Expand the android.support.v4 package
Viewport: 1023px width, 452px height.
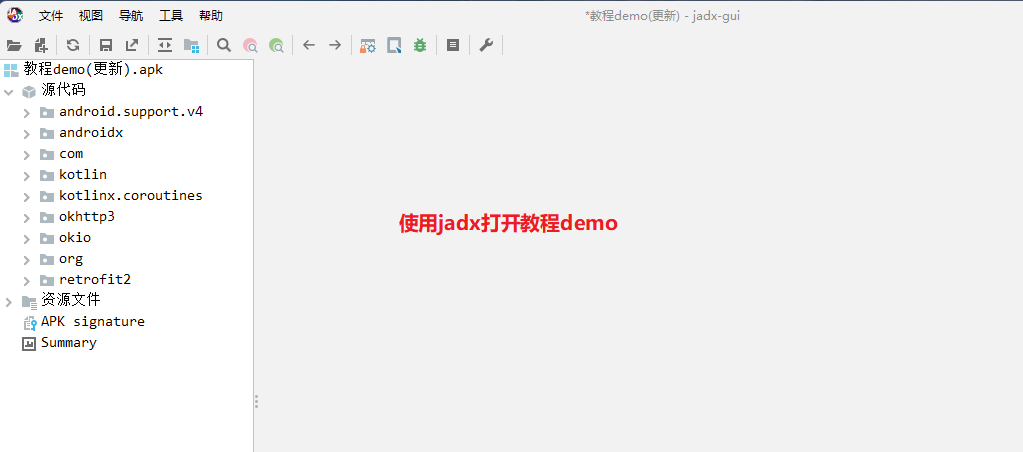coord(27,113)
